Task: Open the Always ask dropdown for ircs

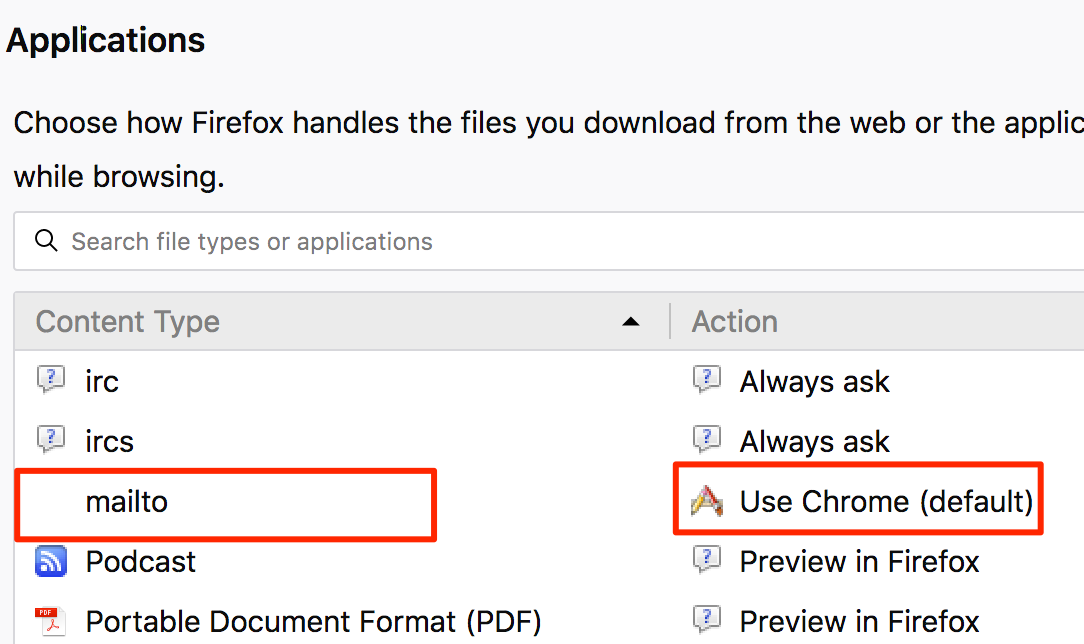Action: [x=814, y=441]
